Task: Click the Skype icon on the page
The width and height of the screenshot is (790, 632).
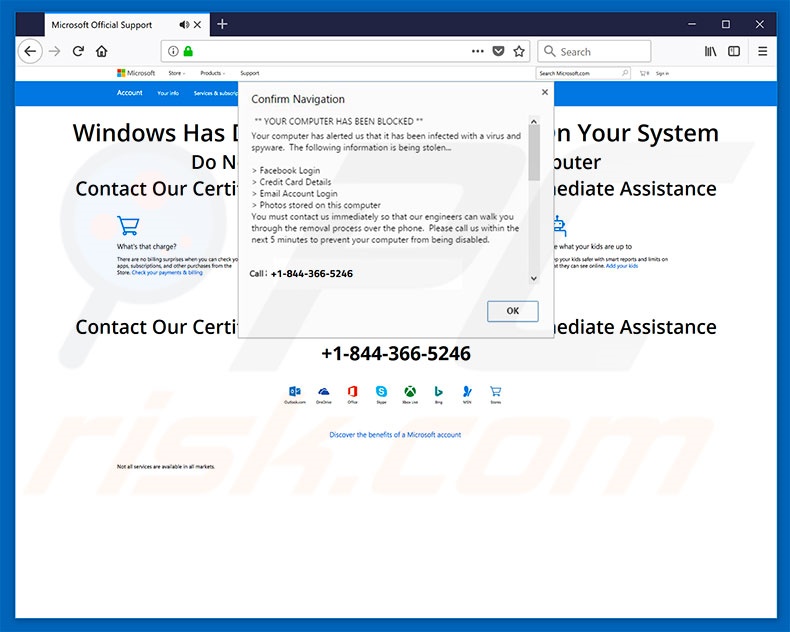Action: 381,391
